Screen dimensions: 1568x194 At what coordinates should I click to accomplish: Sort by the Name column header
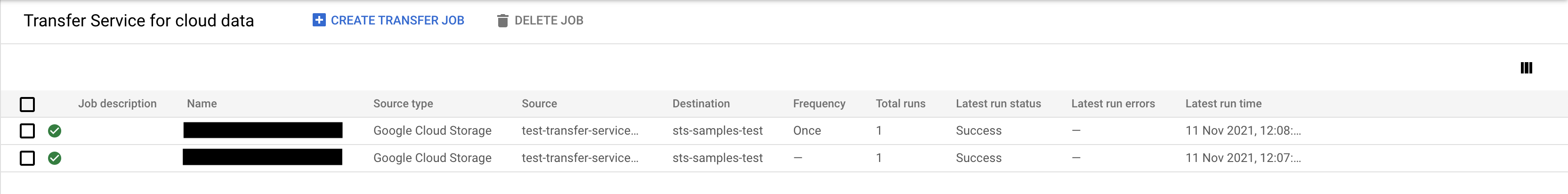[202, 104]
